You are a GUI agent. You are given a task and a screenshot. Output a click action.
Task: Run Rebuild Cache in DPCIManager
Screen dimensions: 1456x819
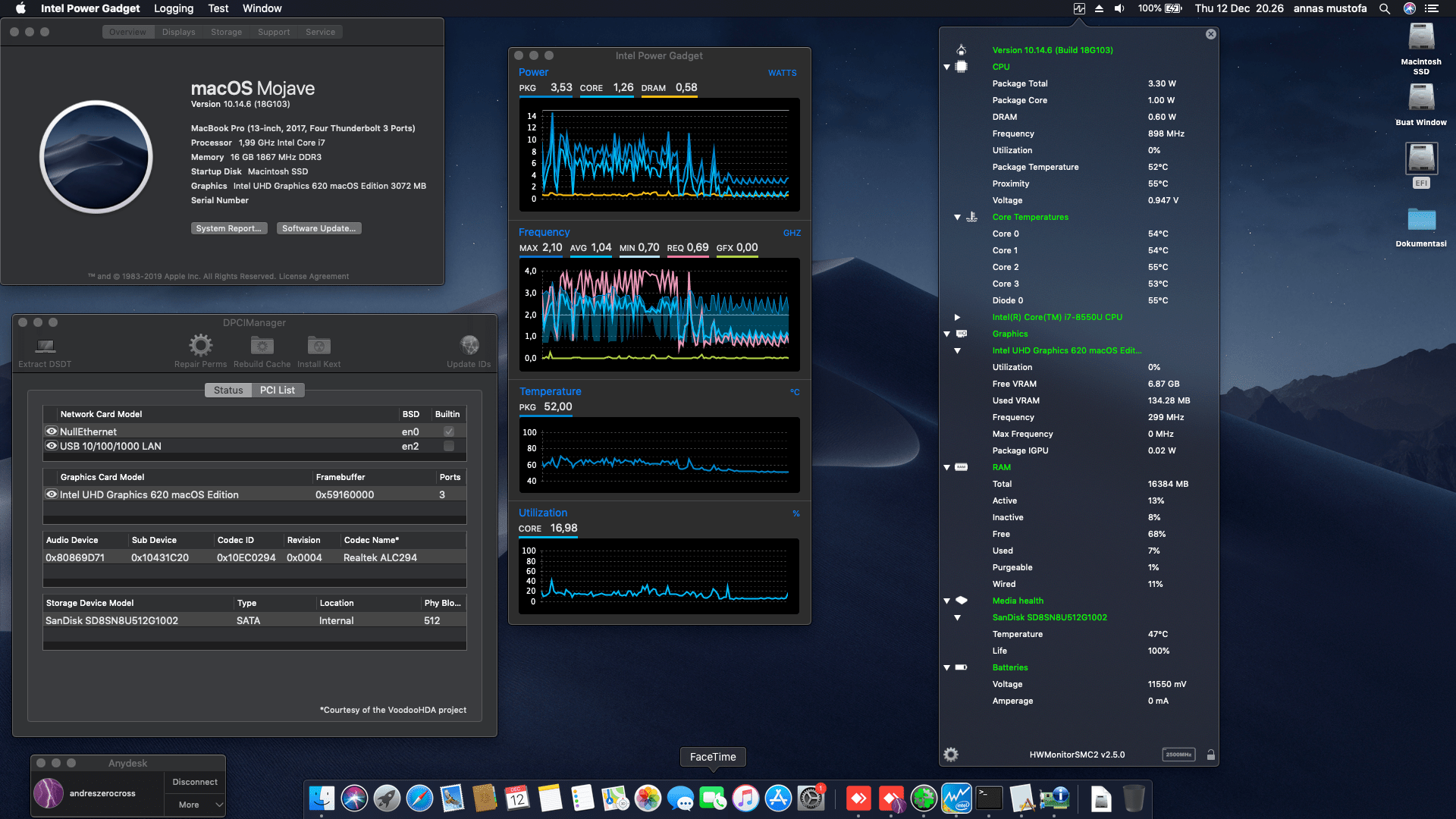pos(262,346)
